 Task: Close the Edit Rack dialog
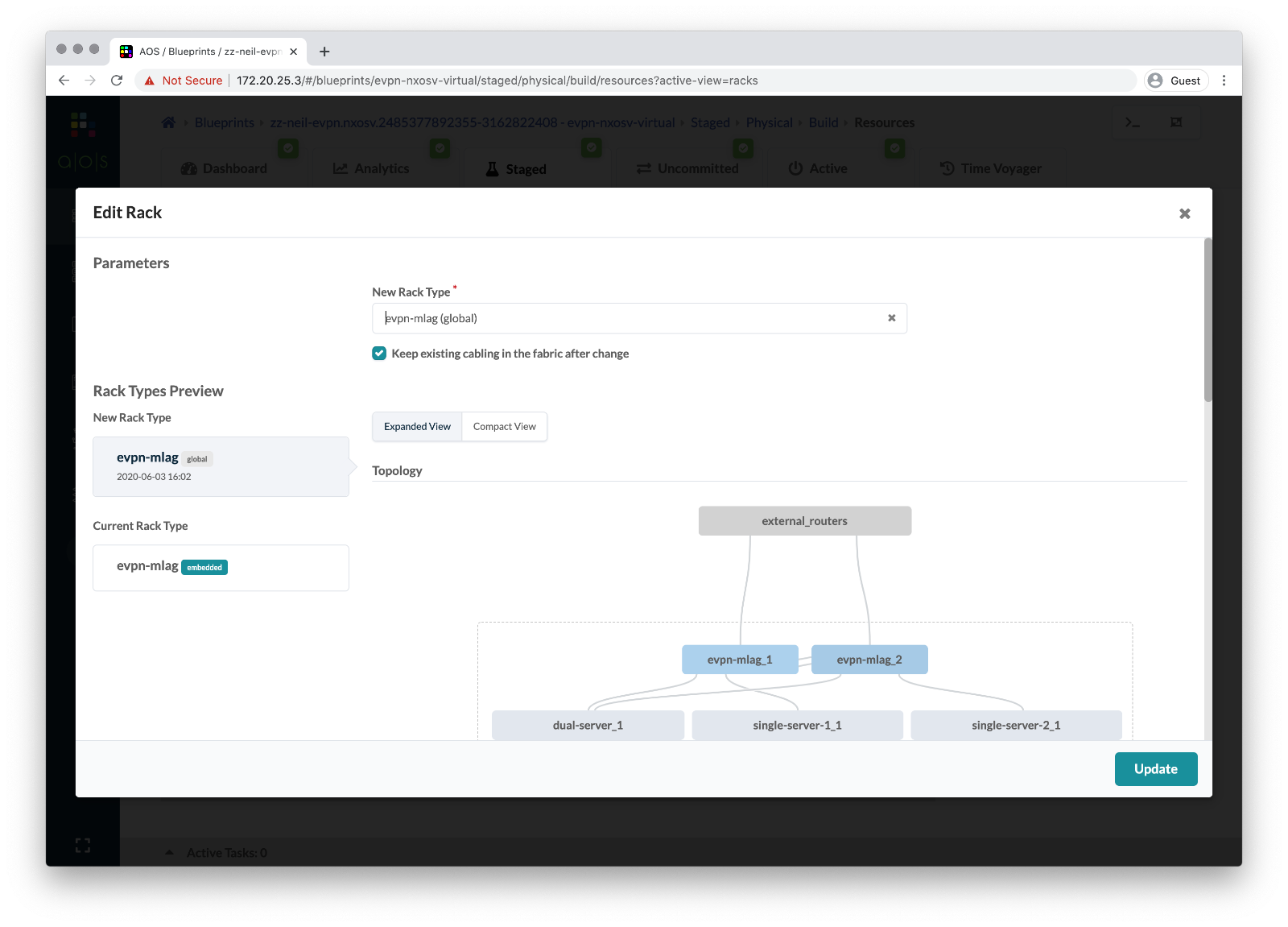click(x=1184, y=213)
